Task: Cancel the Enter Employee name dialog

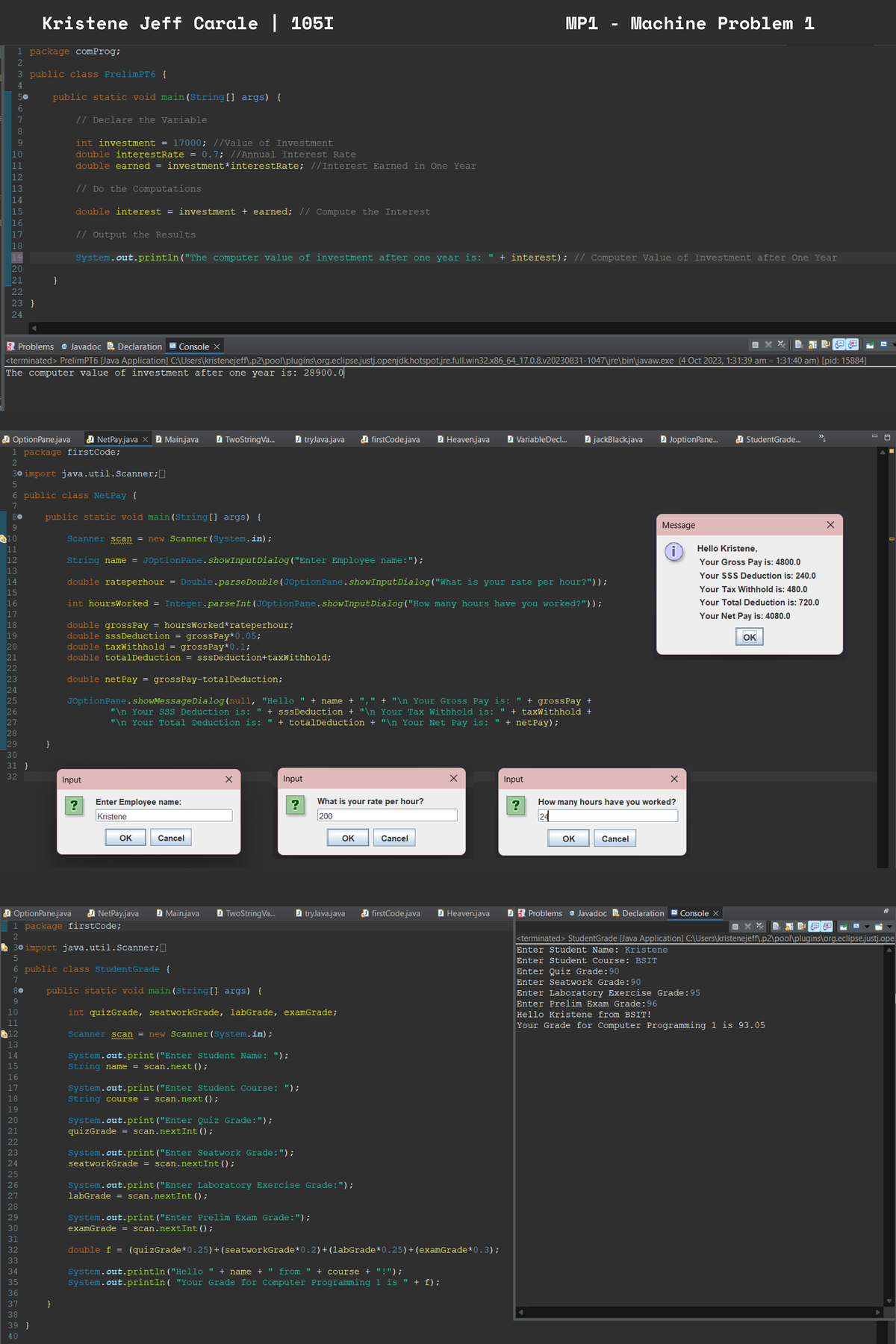Action: (x=171, y=838)
